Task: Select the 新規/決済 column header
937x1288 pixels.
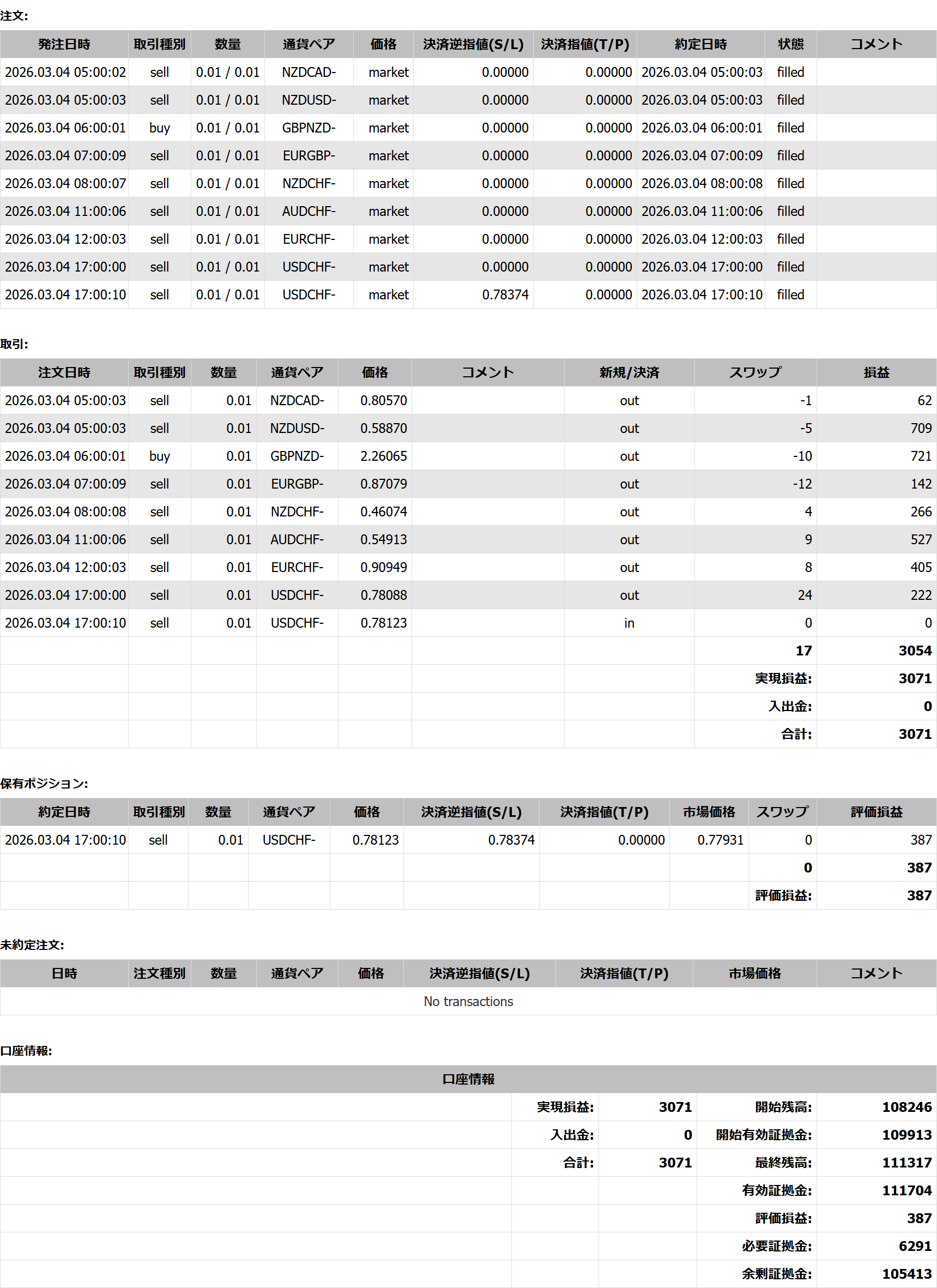Action: (x=629, y=372)
